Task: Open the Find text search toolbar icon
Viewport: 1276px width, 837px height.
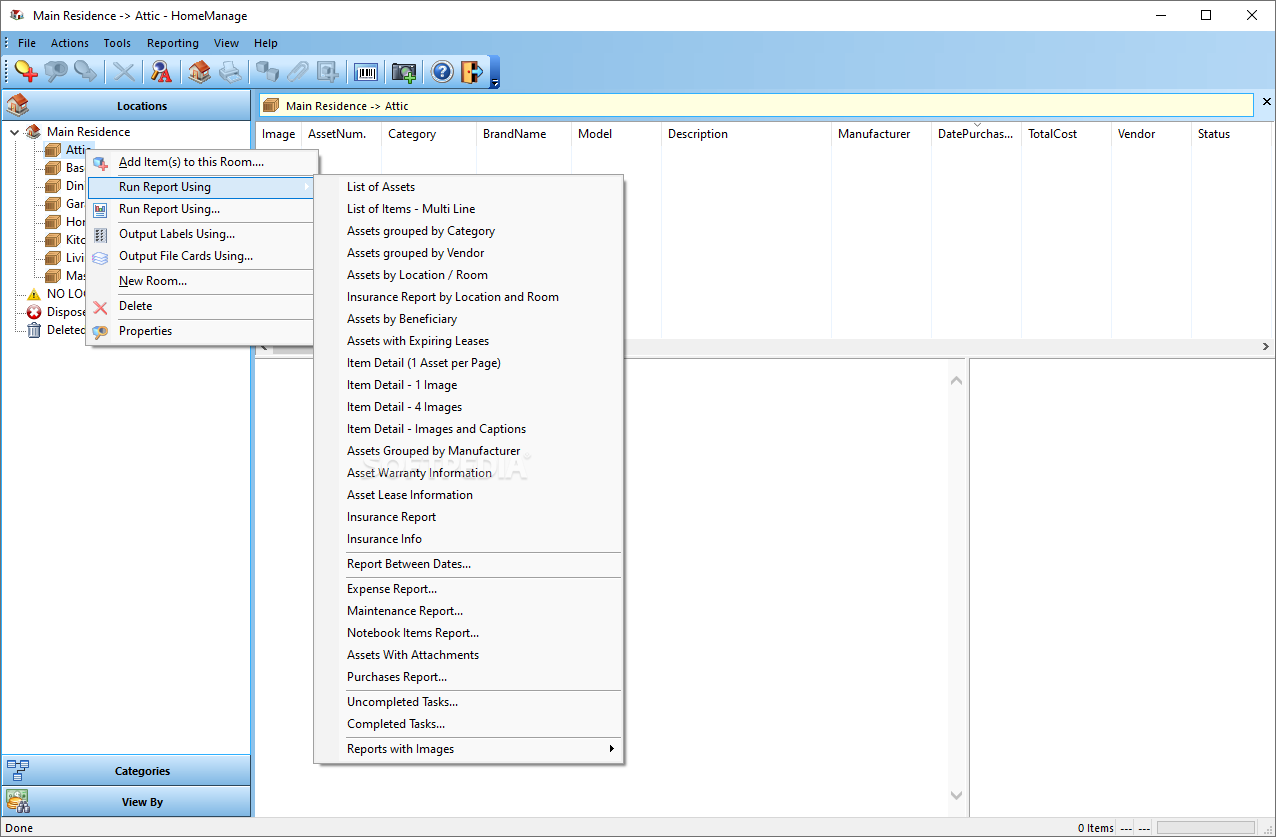Action: [161, 72]
